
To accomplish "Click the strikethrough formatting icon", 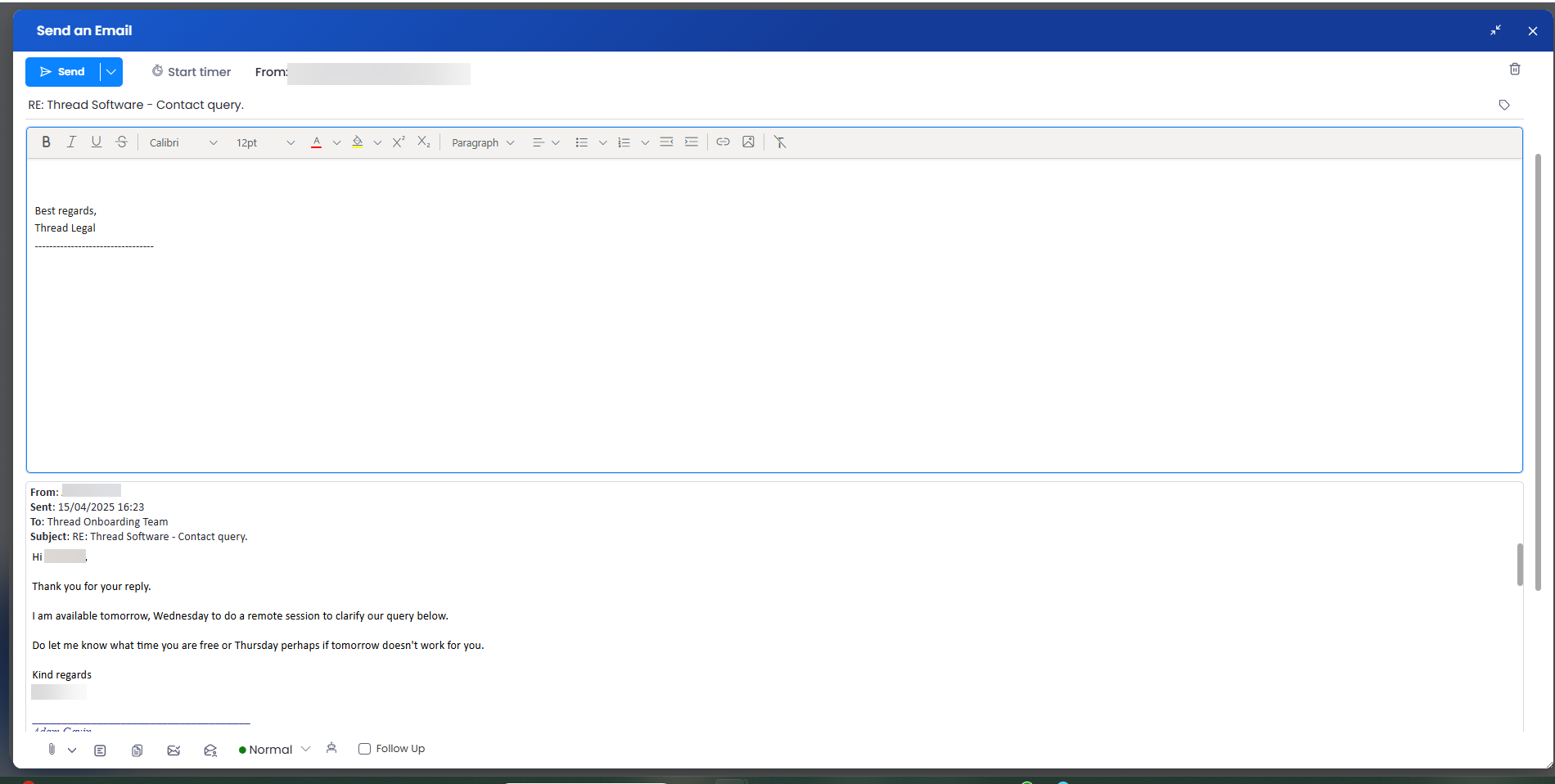I will coord(122,142).
